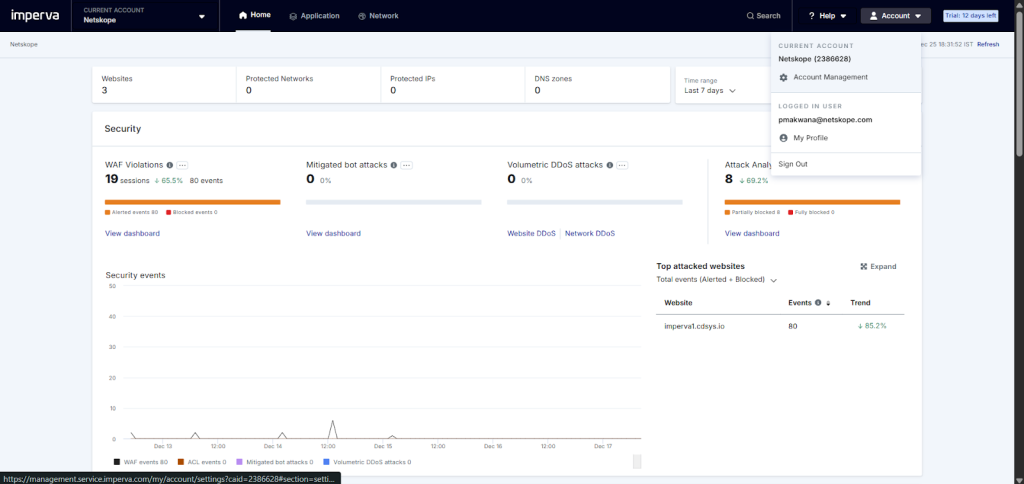1024x484 pixels.
Task: Open My Profile
Action: [810, 138]
